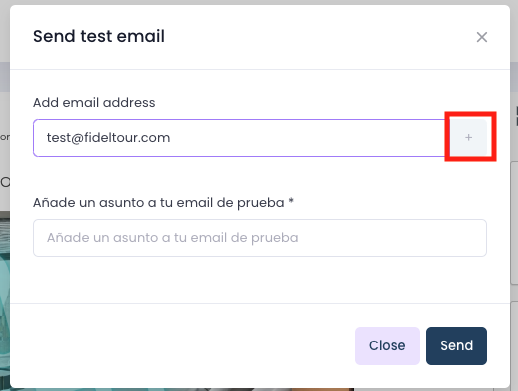The image size is (518, 391).
Task: Cancel sending via the Close button in the footer
Action: coord(387,346)
